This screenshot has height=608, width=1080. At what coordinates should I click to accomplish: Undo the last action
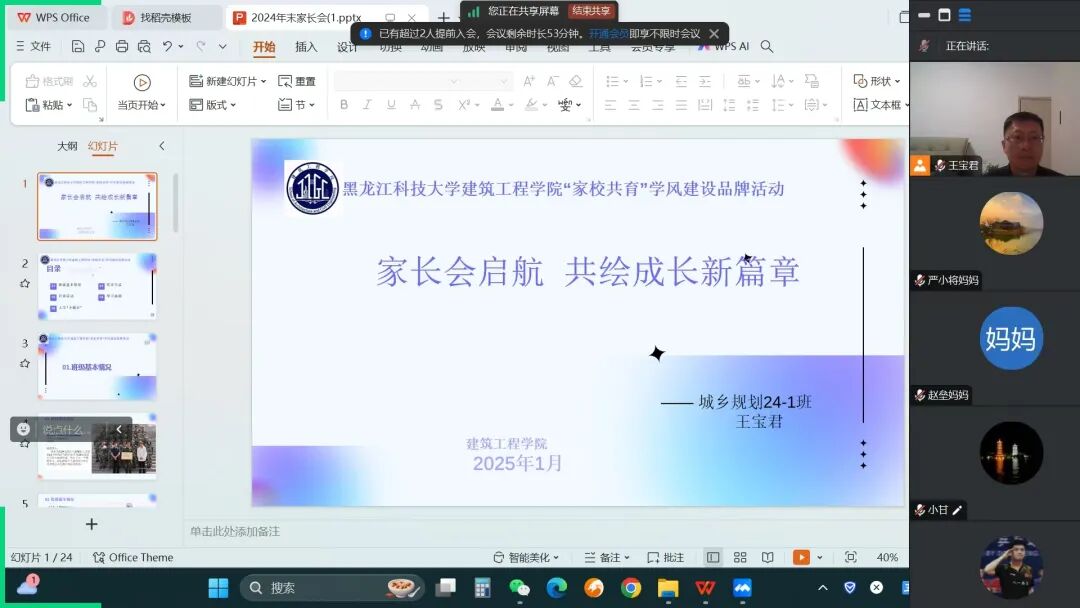tap(168, 46)
